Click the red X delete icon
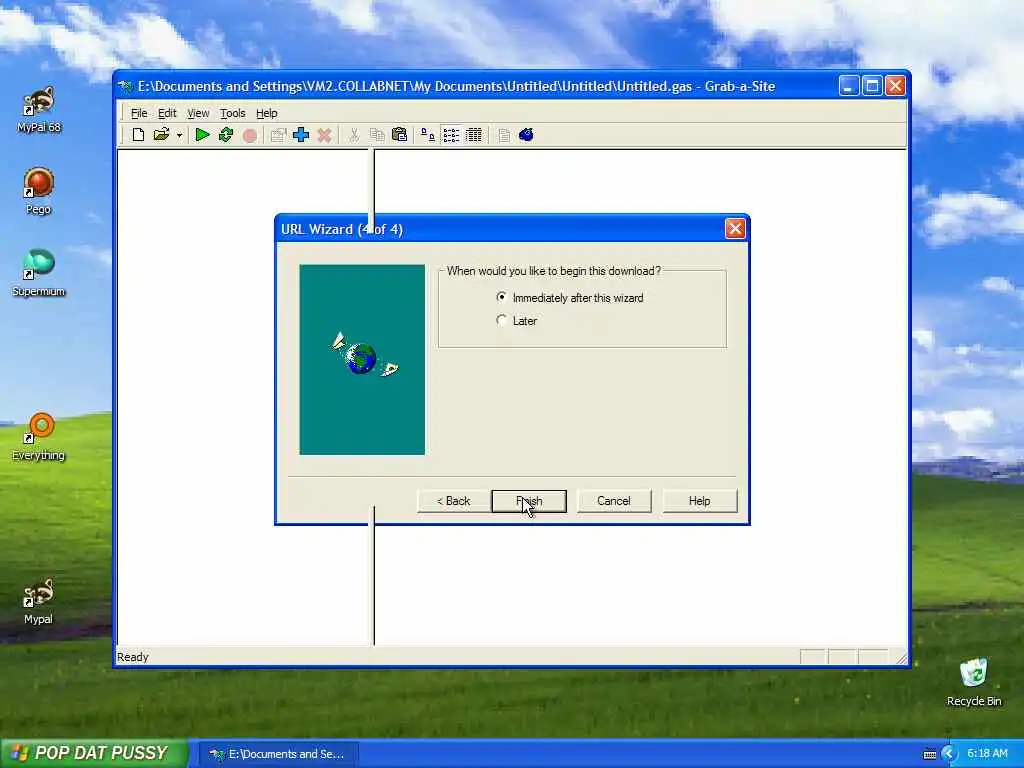This screenshot has width=1024, height=768. (x=324, y=135)
